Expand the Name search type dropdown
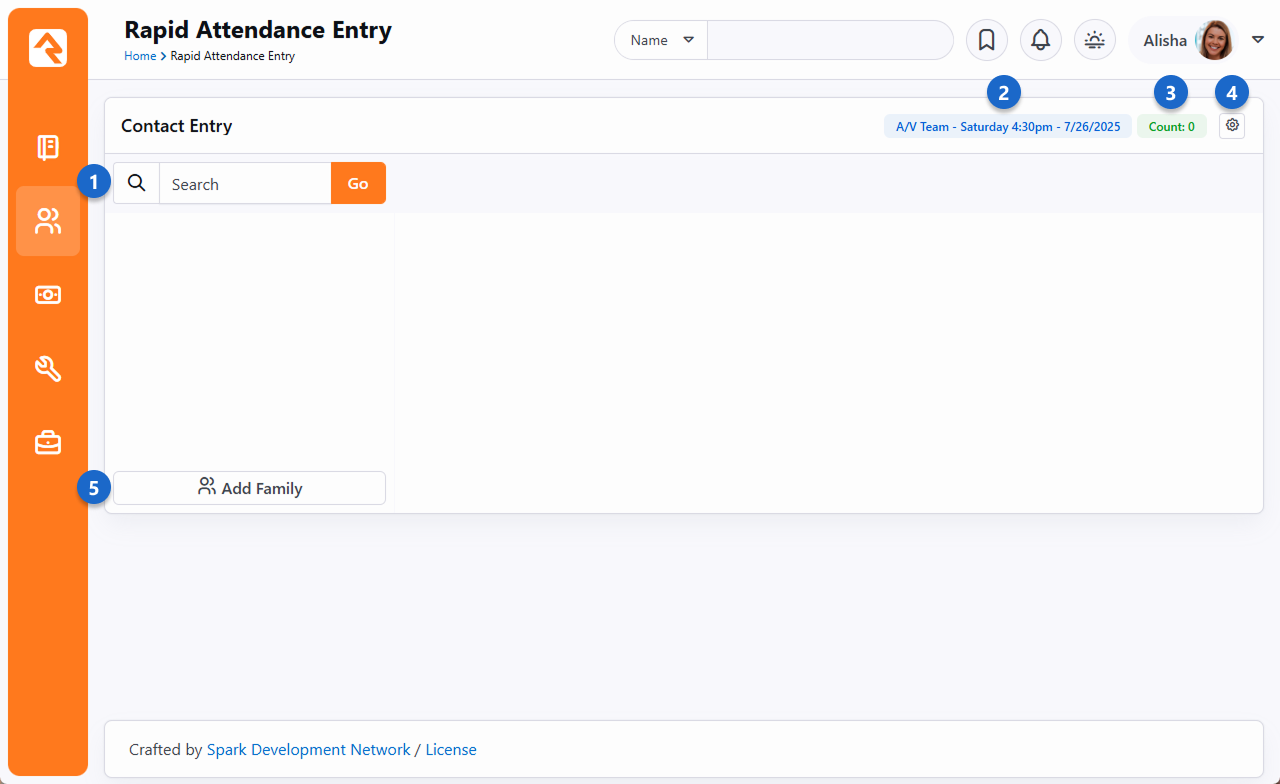The image size is (1280, 784). (x=661, y=40)
